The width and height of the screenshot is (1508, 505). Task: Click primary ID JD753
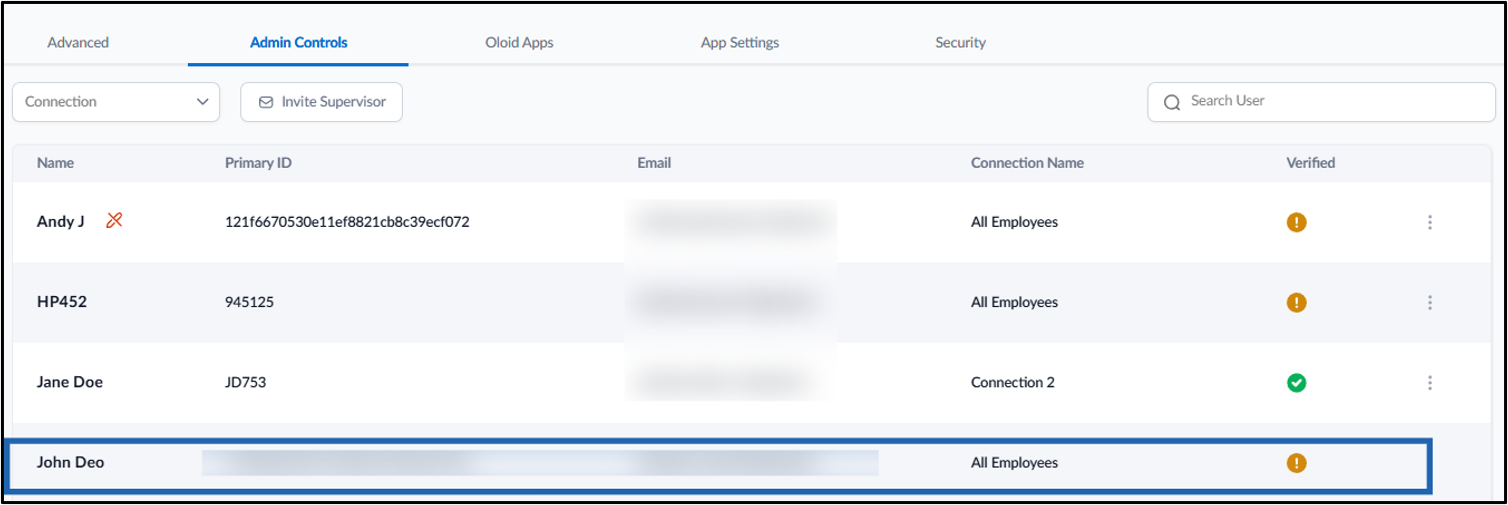pyautogui.click(x=245, y=382)
